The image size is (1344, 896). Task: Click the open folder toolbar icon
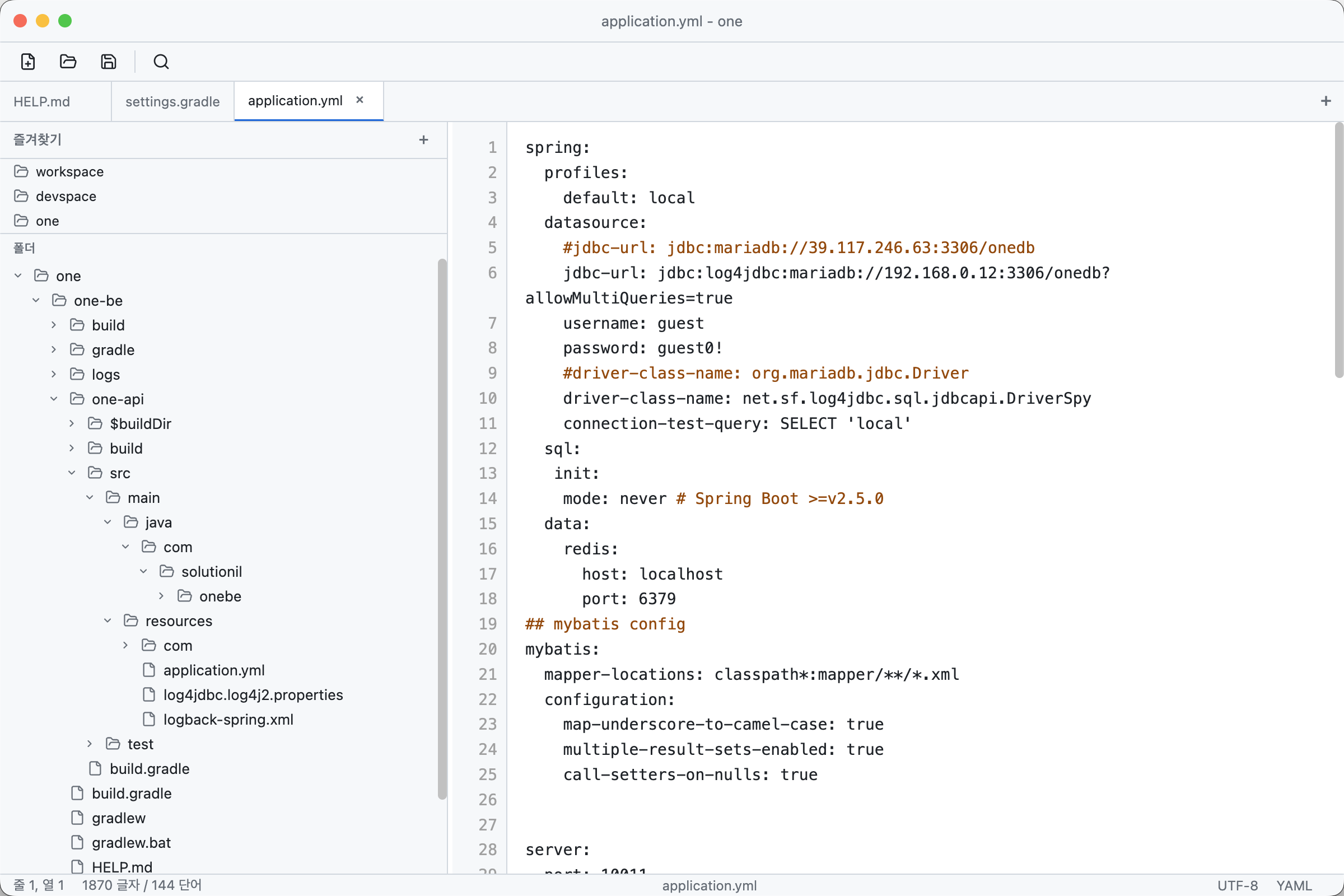[x=68, y=61]
